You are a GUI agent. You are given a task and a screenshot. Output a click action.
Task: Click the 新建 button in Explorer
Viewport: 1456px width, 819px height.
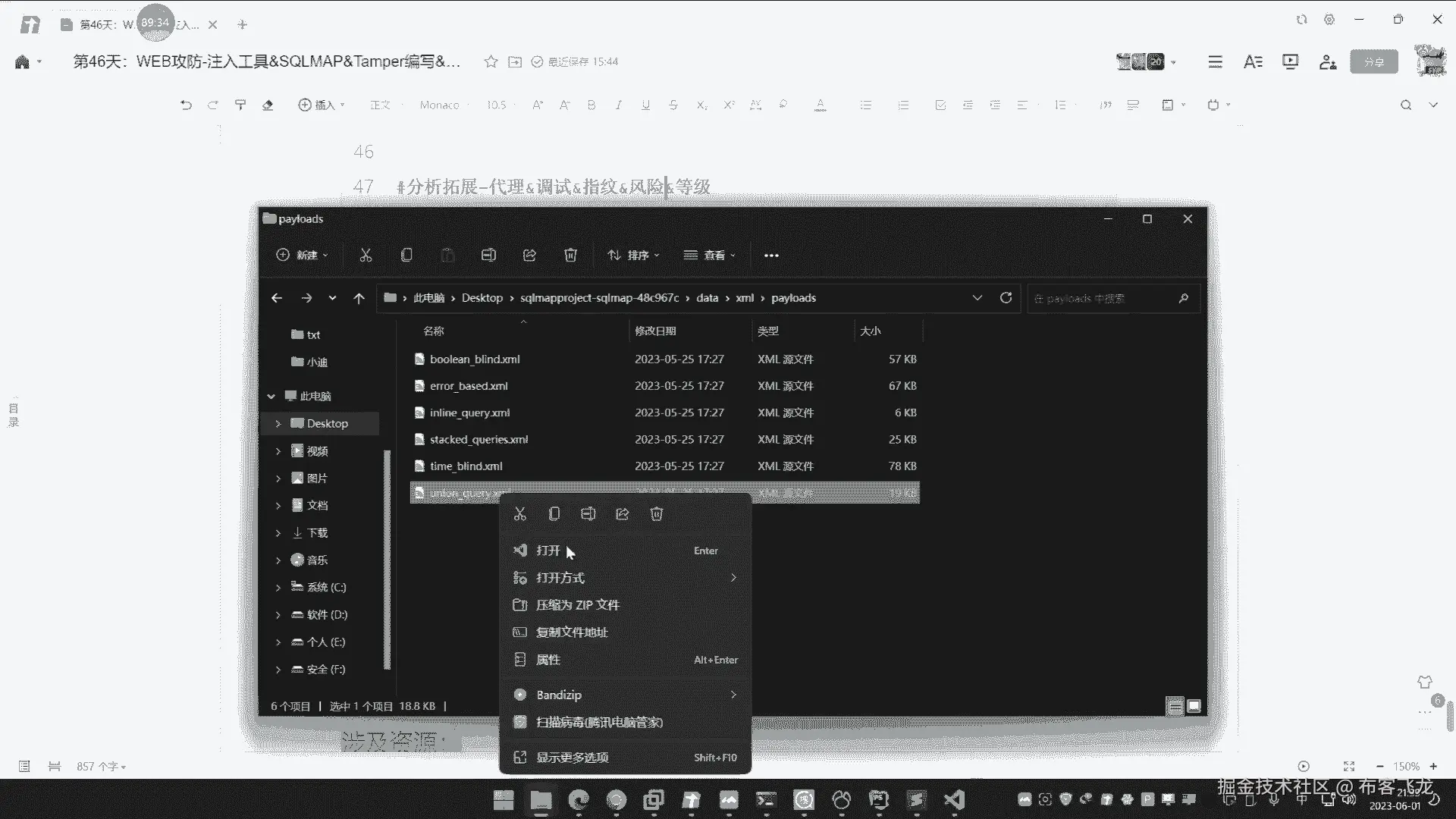(x=302, y=256)
